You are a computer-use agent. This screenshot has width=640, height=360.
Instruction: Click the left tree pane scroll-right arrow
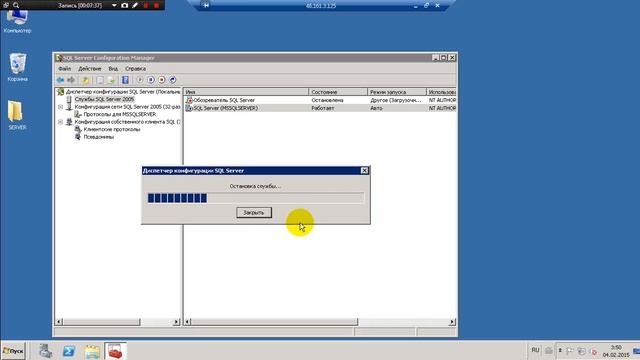[176, 322]
